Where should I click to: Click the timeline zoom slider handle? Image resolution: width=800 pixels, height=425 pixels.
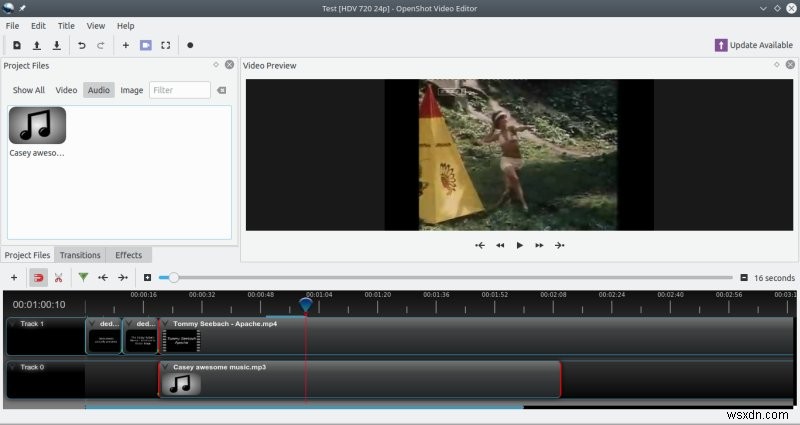tap(173, 278)
